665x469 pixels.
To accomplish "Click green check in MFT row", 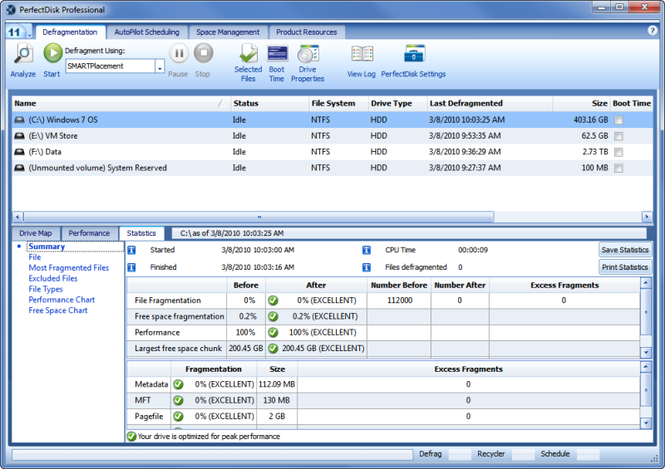I will tap(179, 400).
